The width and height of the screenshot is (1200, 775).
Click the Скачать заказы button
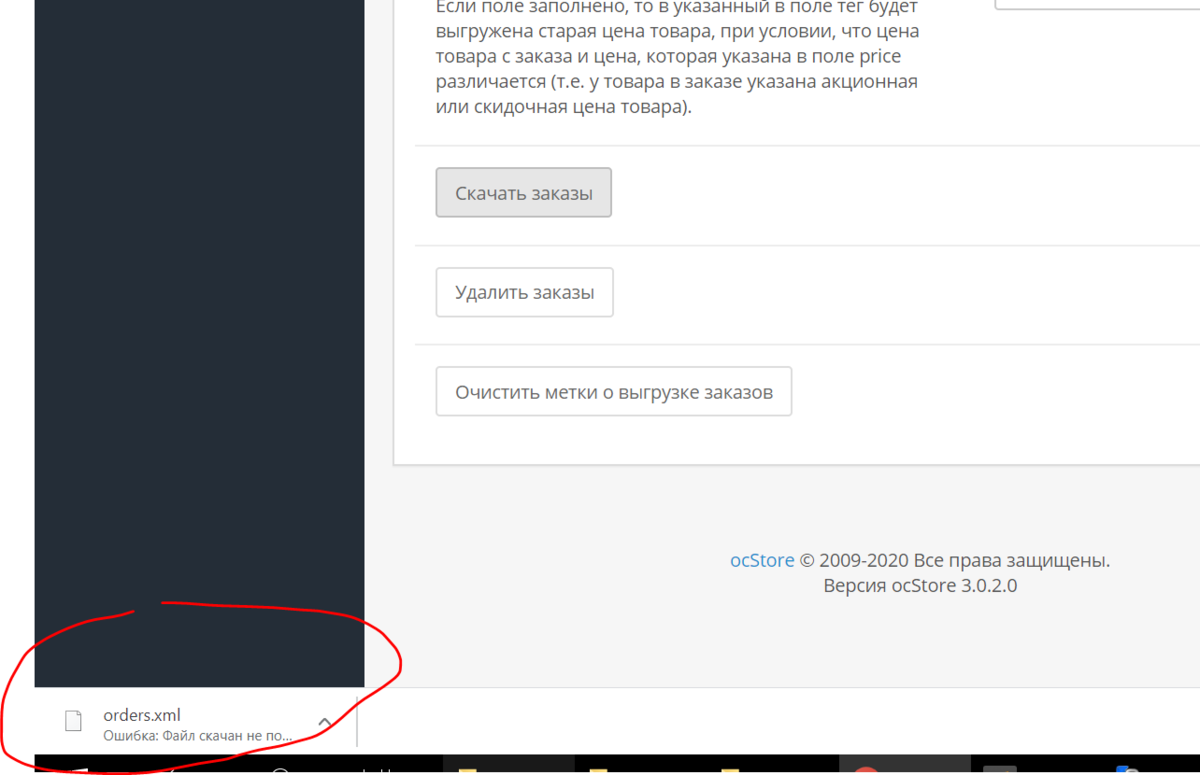523,193
